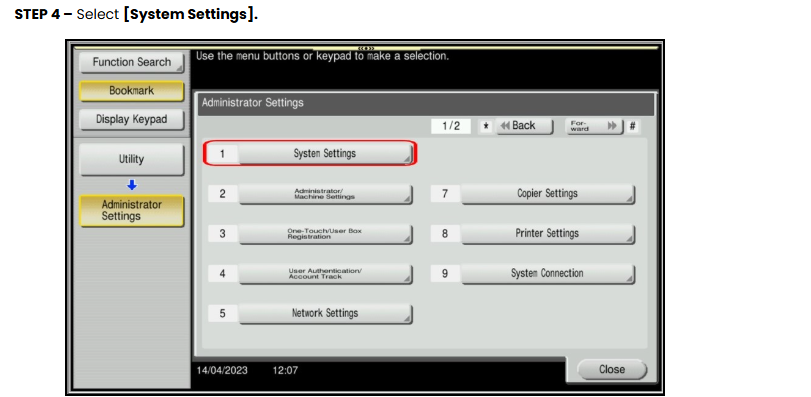Click the Function Search button
The height and width of the screenshot is (397, 811).
(x=131, y=63)
